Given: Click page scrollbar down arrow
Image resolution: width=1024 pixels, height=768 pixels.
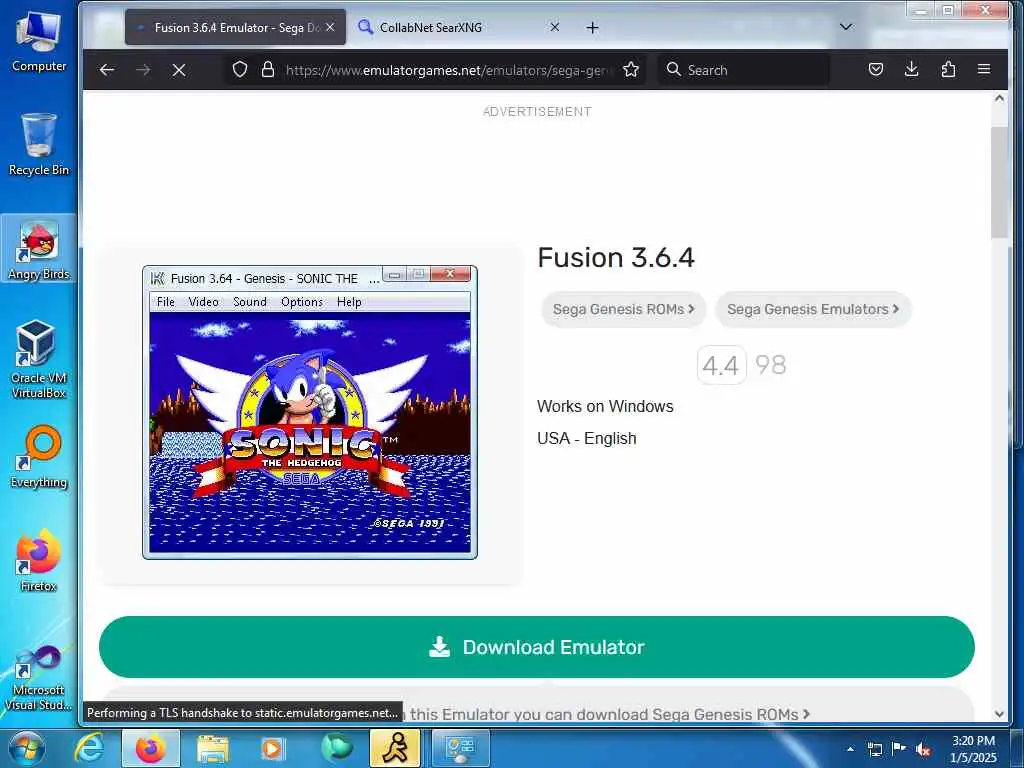Looking at the screenshot, I should click(999, 714).
